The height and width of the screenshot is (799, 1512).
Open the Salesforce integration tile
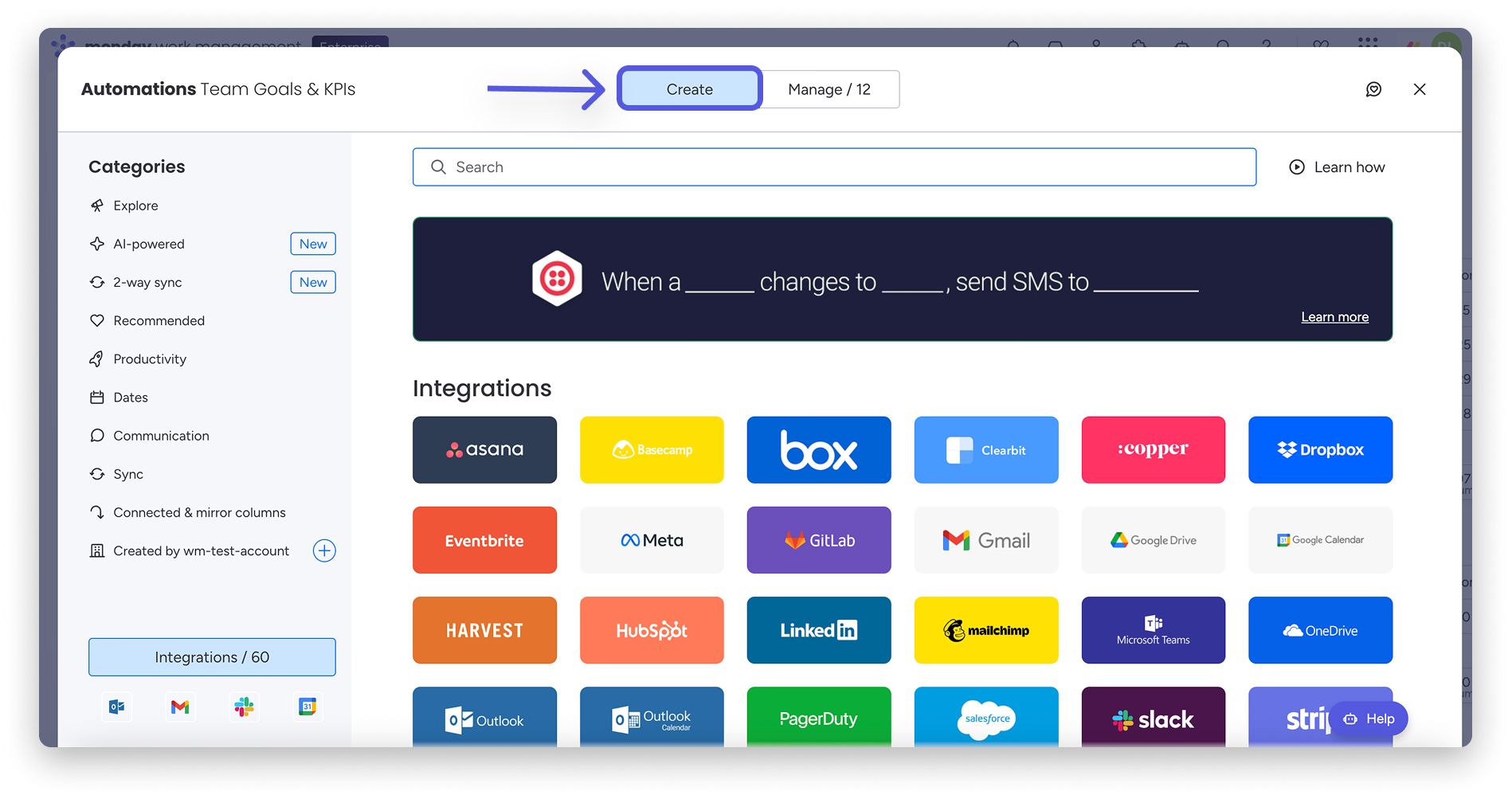[986, 717]
